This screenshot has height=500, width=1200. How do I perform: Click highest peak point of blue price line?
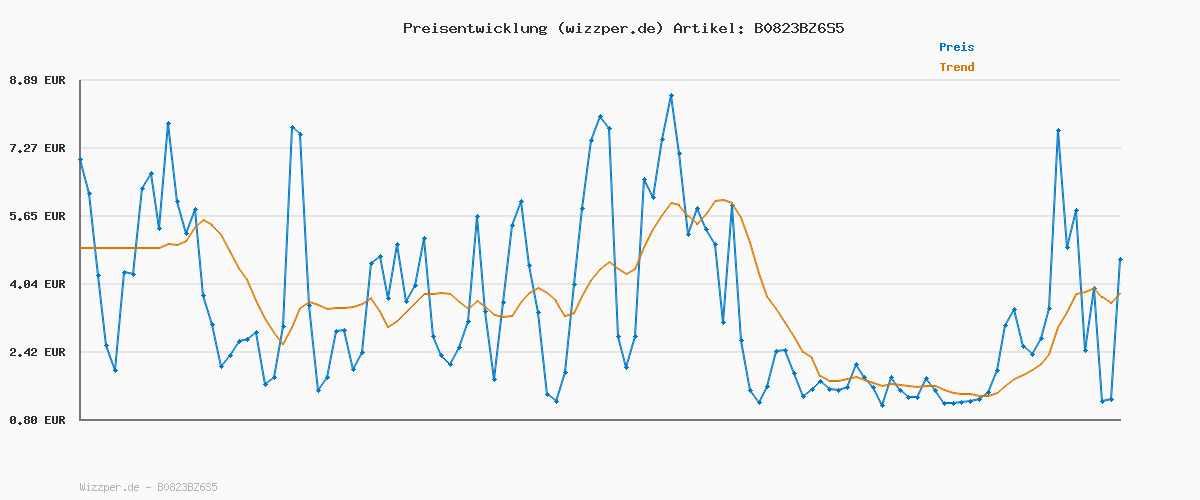[x=672, y=95]
